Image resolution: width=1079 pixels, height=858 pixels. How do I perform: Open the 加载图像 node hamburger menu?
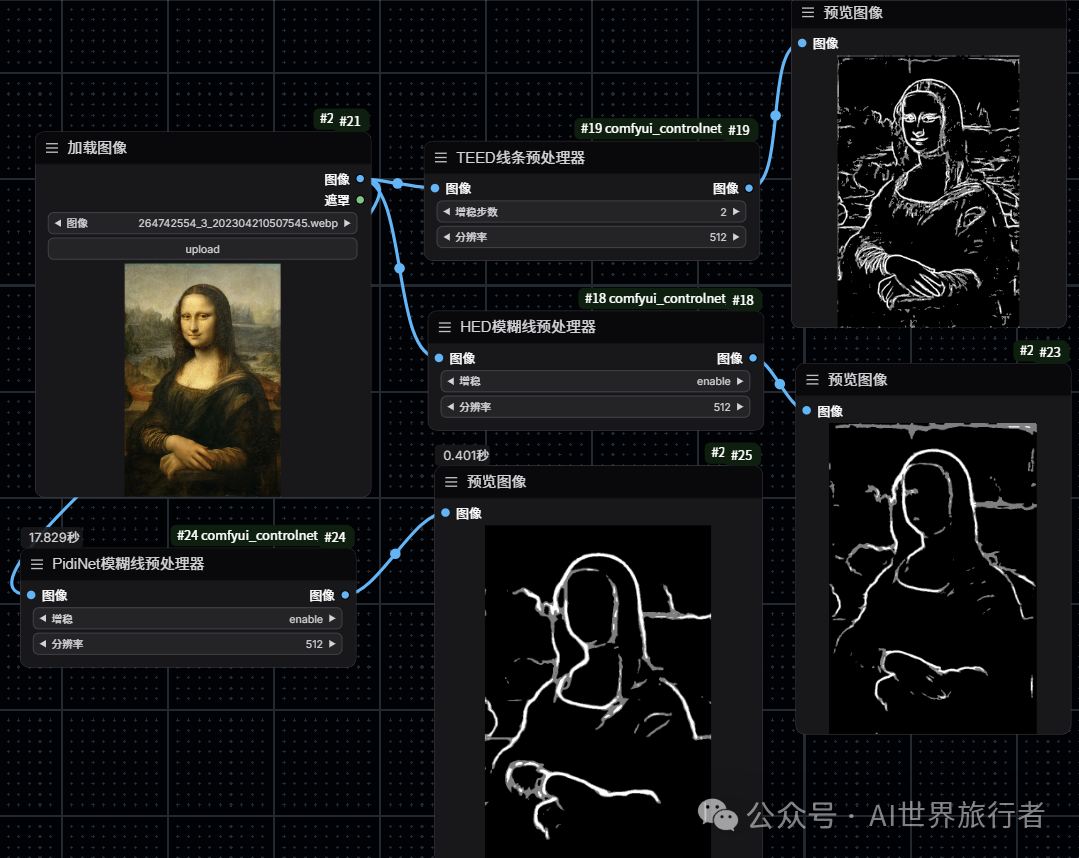tap(52, 148)
